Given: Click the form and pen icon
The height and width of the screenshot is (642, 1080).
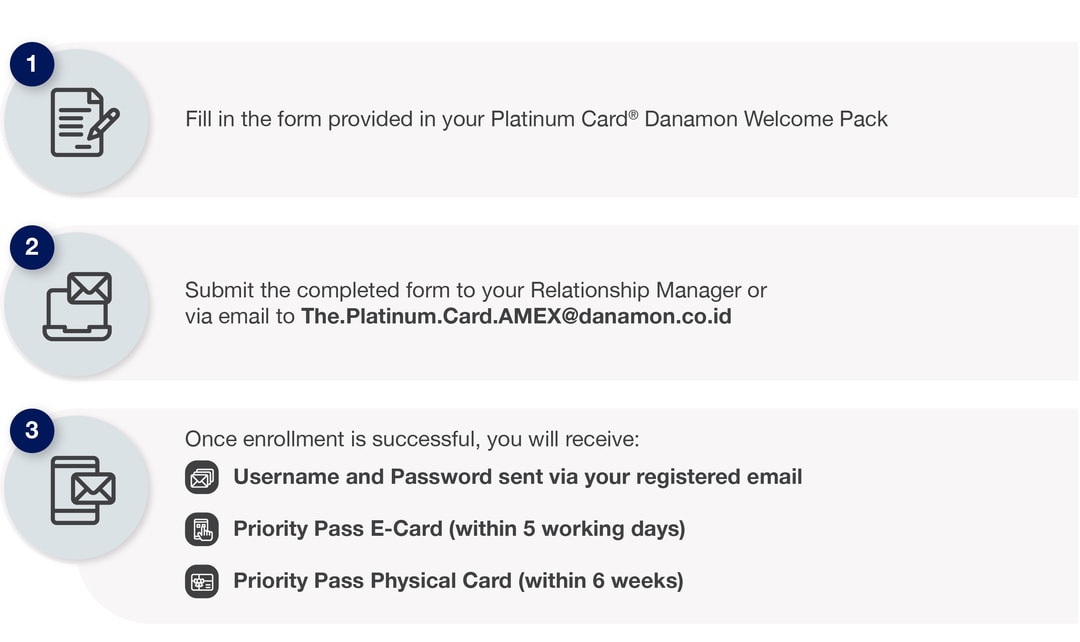Looking at the screenshot, I should point(84,122).
